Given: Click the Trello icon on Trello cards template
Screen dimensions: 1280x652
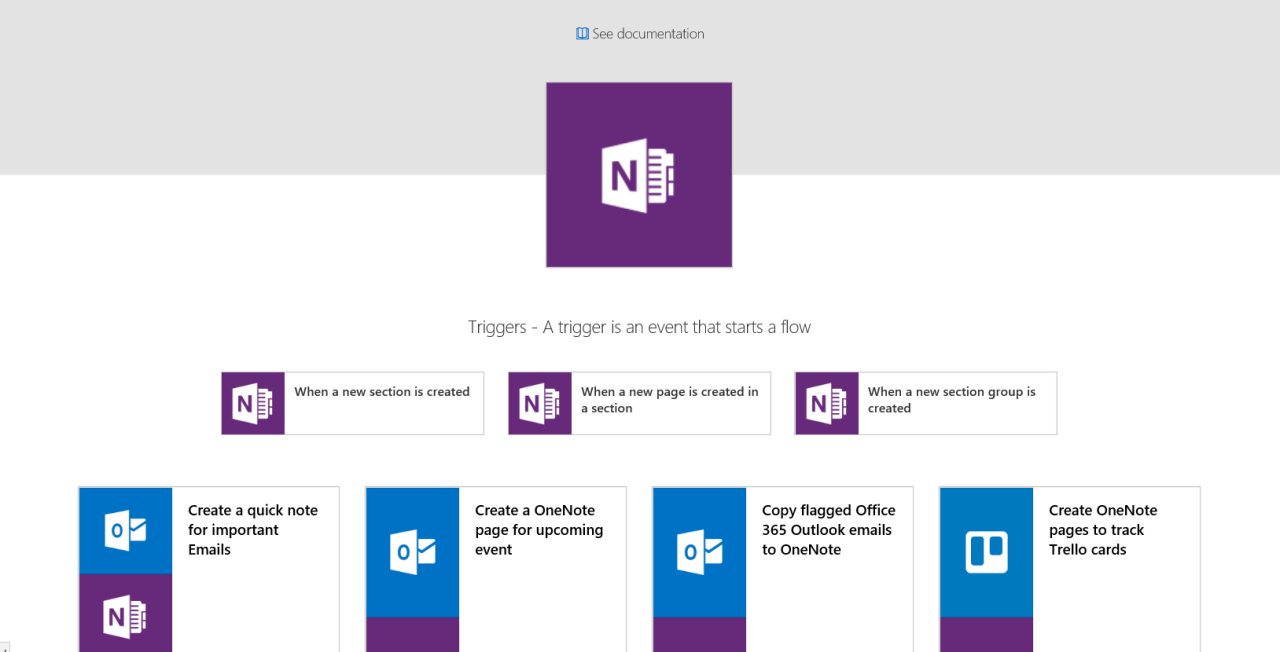Looking at the screenshot, I should [986, 552].
